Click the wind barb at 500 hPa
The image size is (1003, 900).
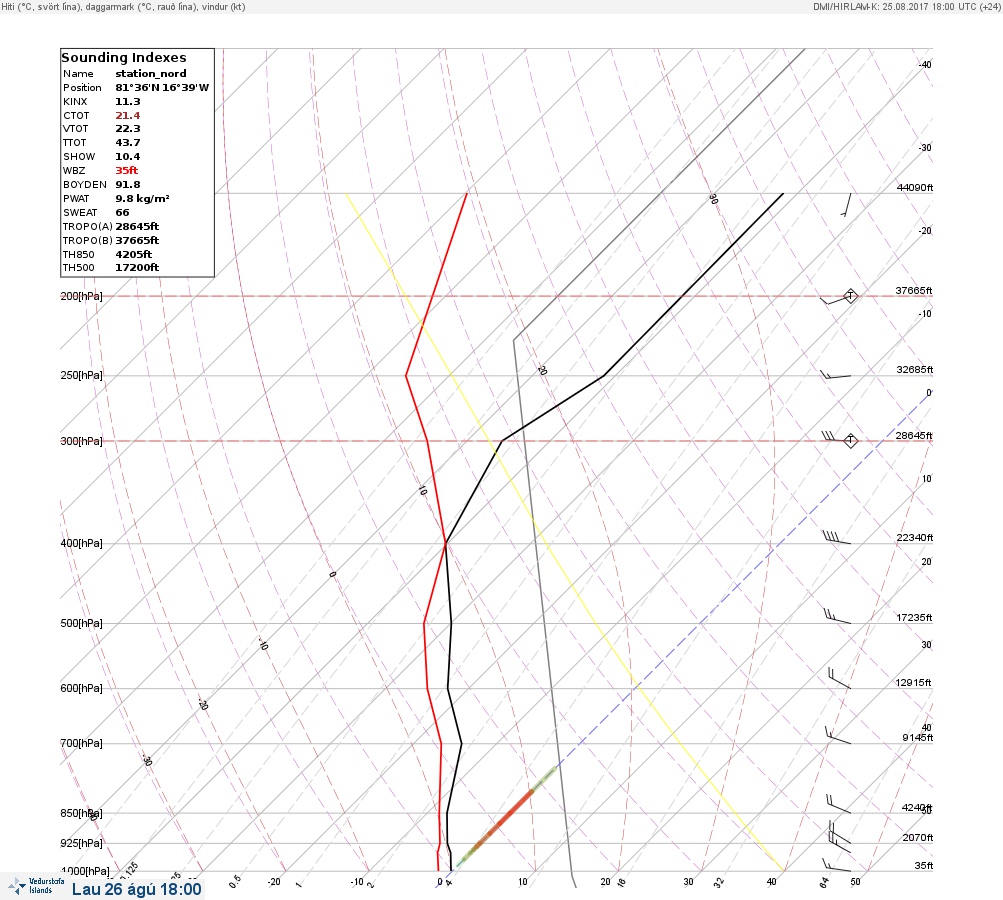837,617
